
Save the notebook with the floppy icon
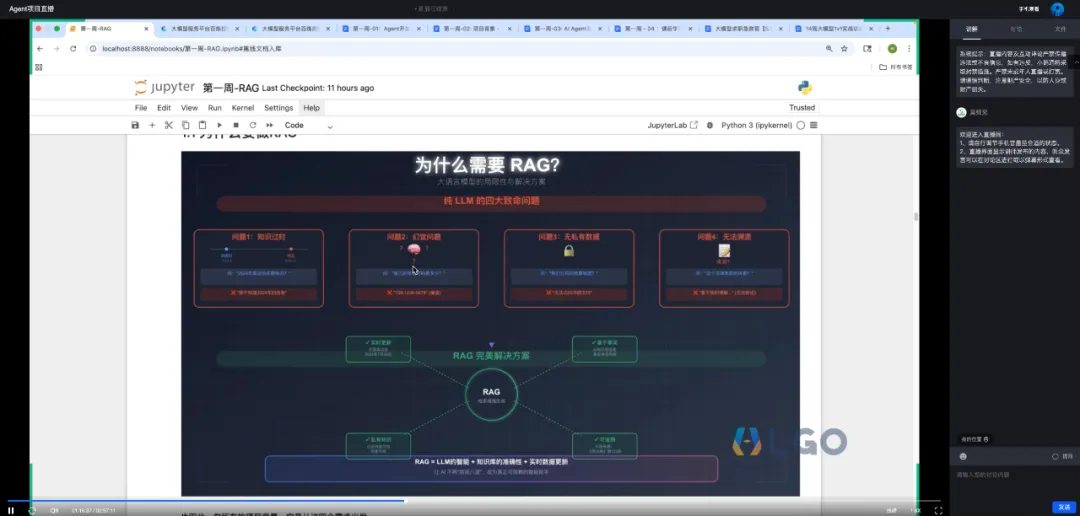[x=135, y=125]
